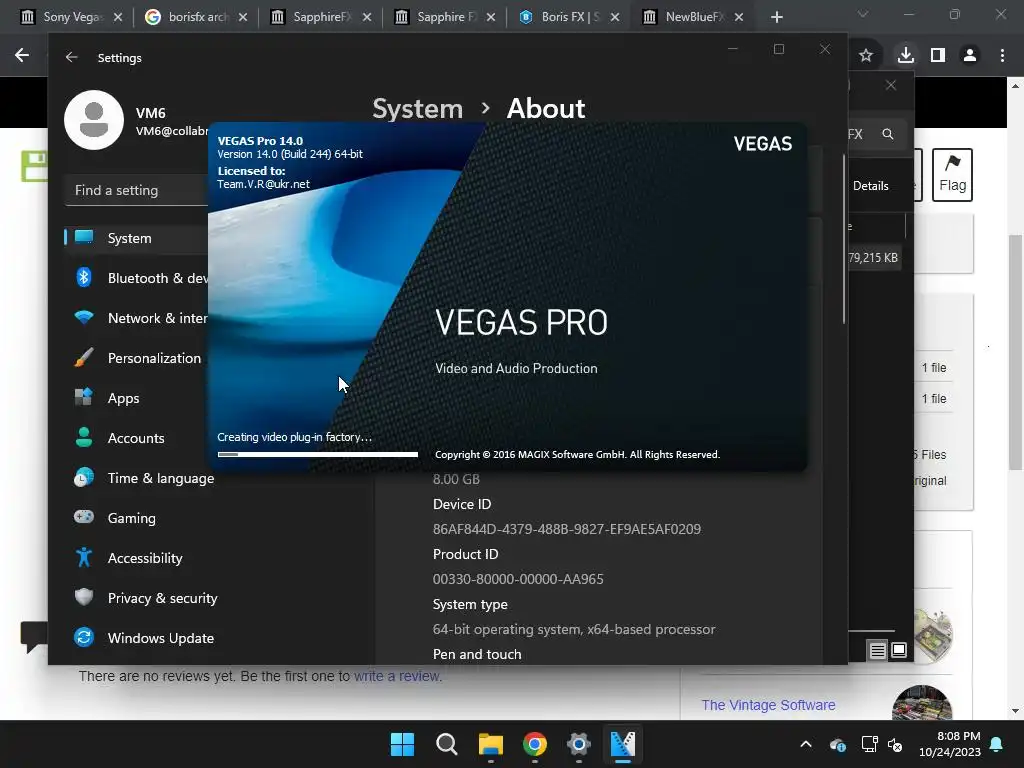Open Chrome downloads icon
1024x768 pixels.
pos(906,55)
